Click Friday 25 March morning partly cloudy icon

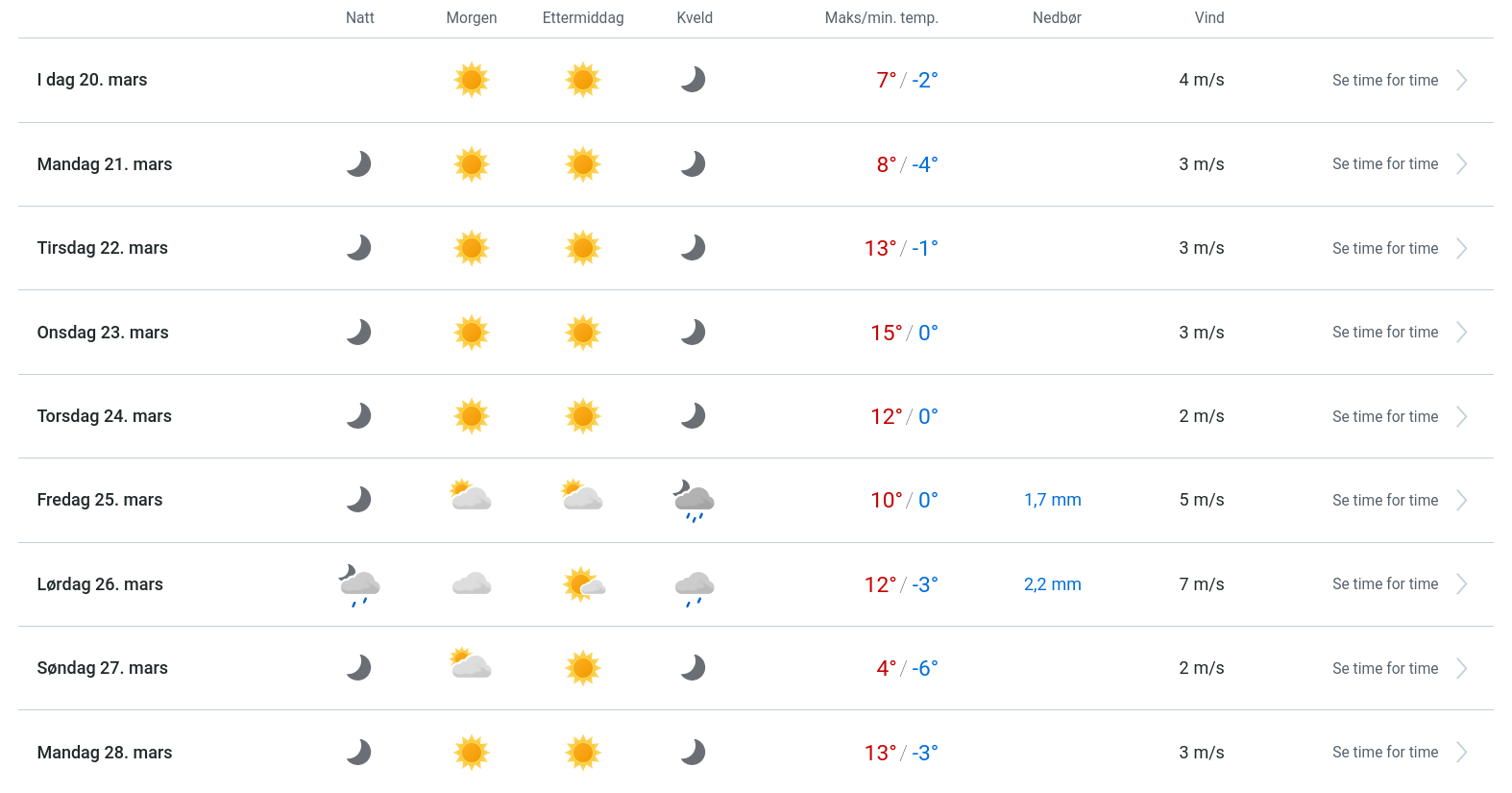click(x=471, y=496)
